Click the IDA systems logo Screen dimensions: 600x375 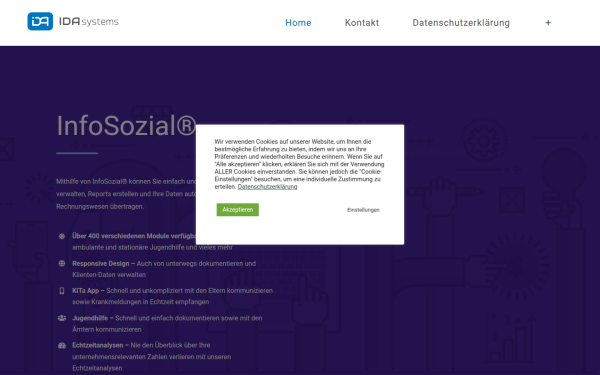click(73, 21)
